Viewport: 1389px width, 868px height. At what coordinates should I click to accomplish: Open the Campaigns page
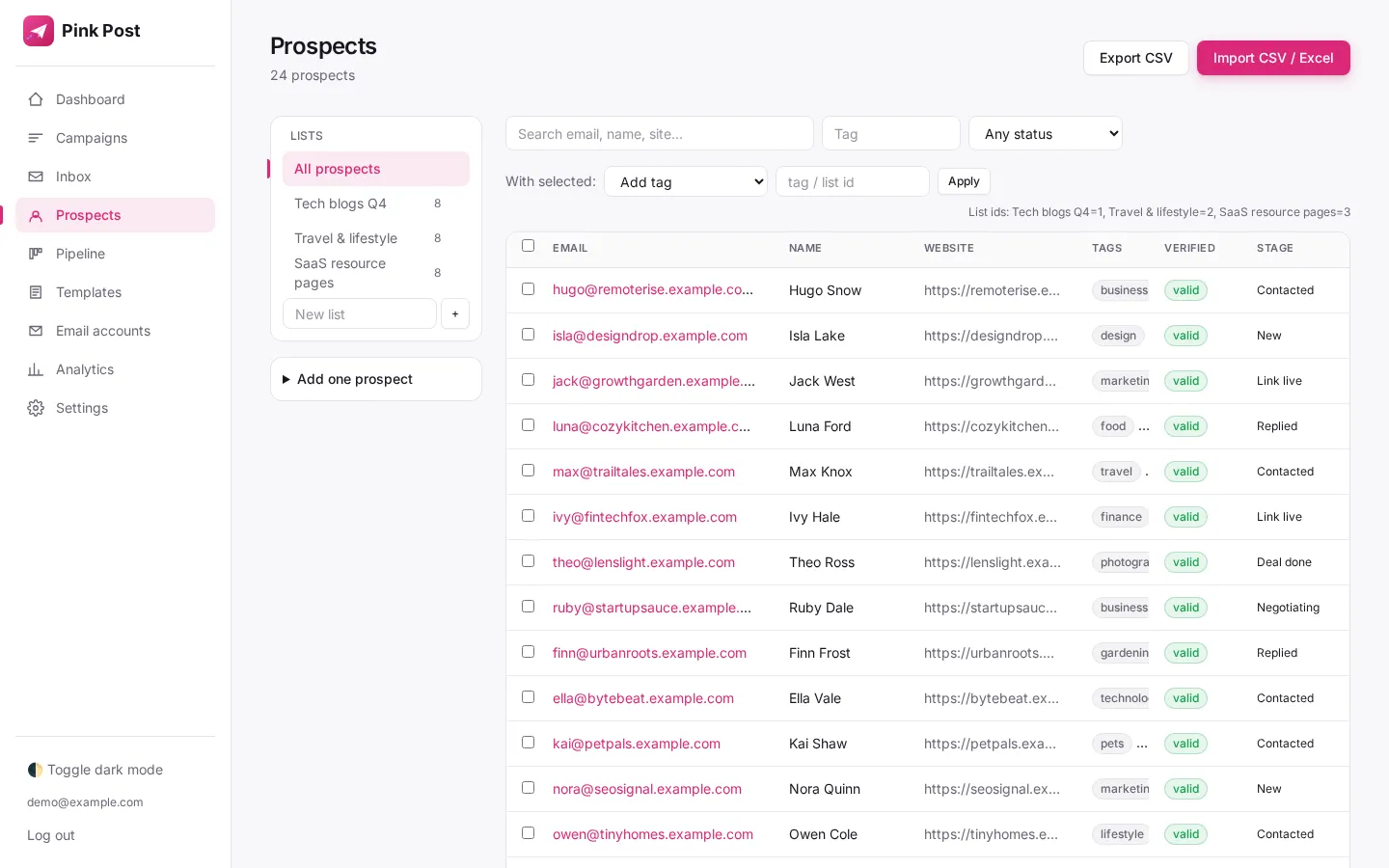pos(115,138)
